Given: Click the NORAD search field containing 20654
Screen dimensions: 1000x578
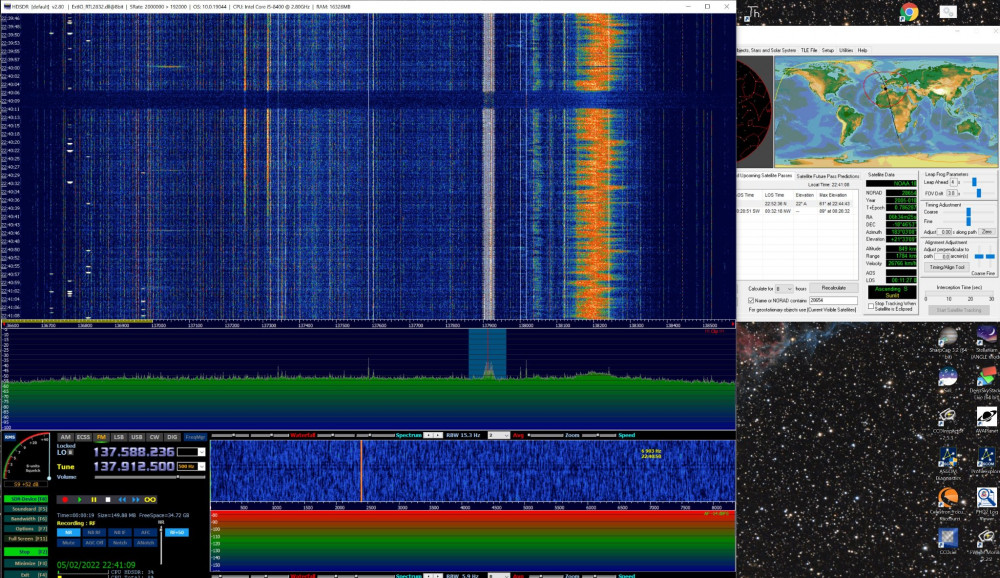Looking at the screenshot, I should pyautogui.click(x=833, y=300).
